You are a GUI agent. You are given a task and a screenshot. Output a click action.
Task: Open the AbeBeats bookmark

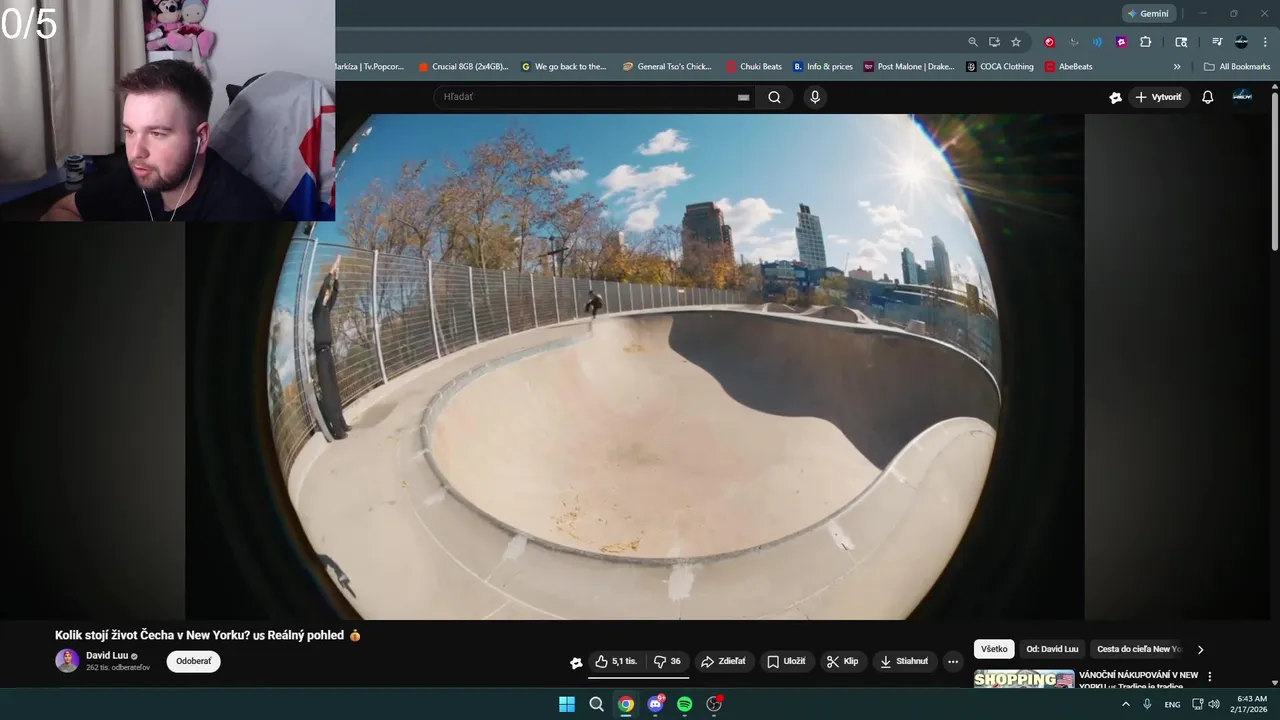pyautogui.click(x=1068, y=67)
